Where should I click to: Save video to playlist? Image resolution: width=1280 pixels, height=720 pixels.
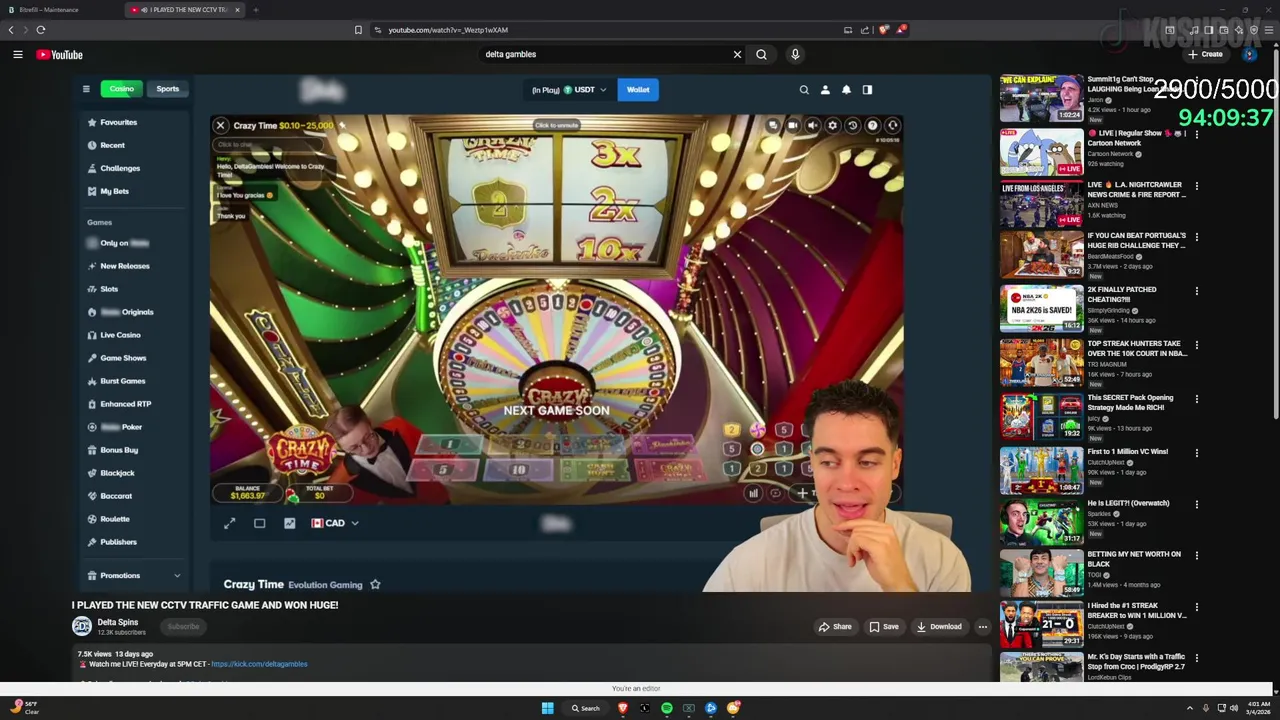[884, 627]
